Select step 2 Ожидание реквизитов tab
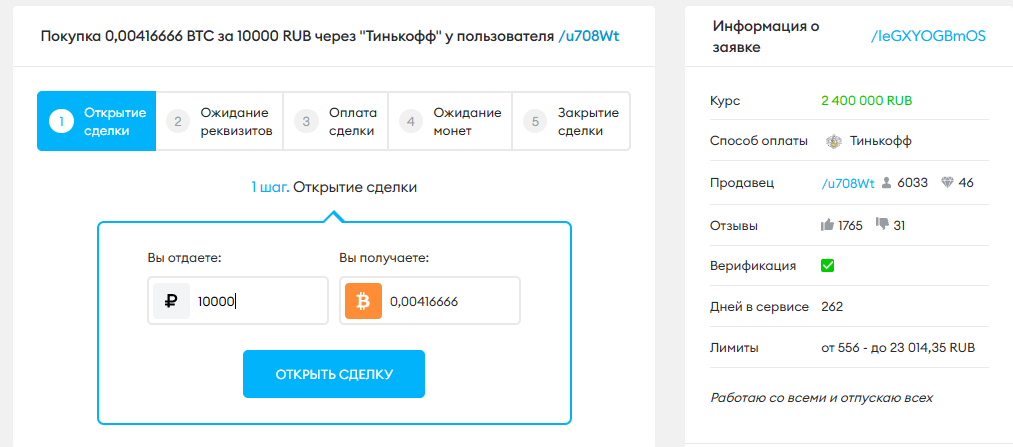Screen dimensions: 1013x447 click(220, 121)
